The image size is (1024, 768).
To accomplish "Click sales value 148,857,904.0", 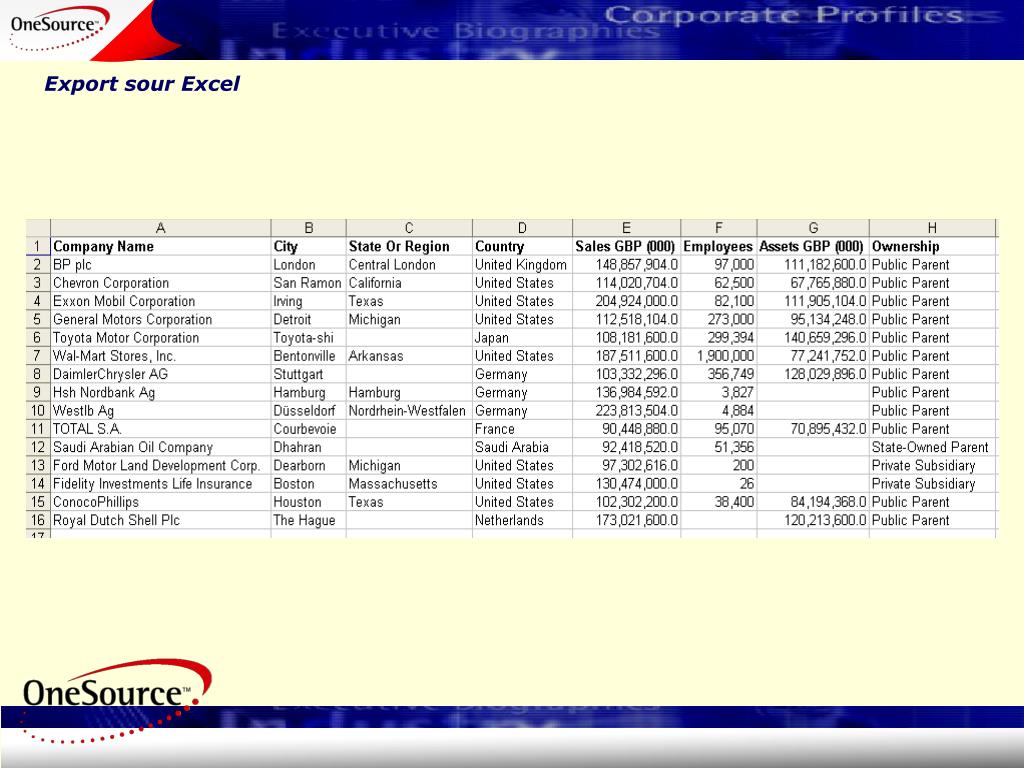I will (626, 264).
